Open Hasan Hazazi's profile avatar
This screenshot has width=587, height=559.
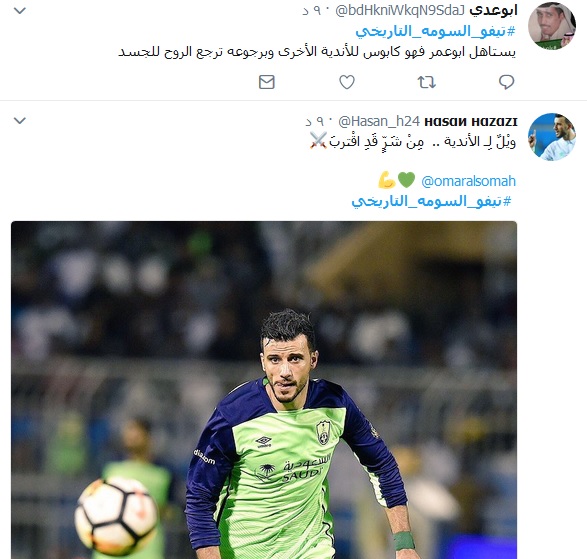tap(551, 137)
